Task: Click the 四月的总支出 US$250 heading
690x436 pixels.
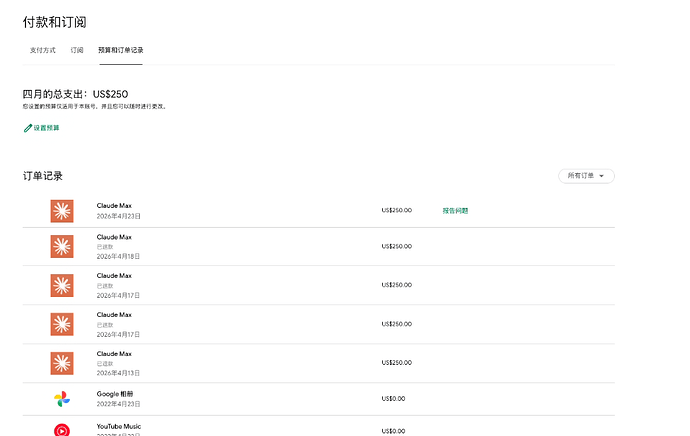Action: [75, 94]
